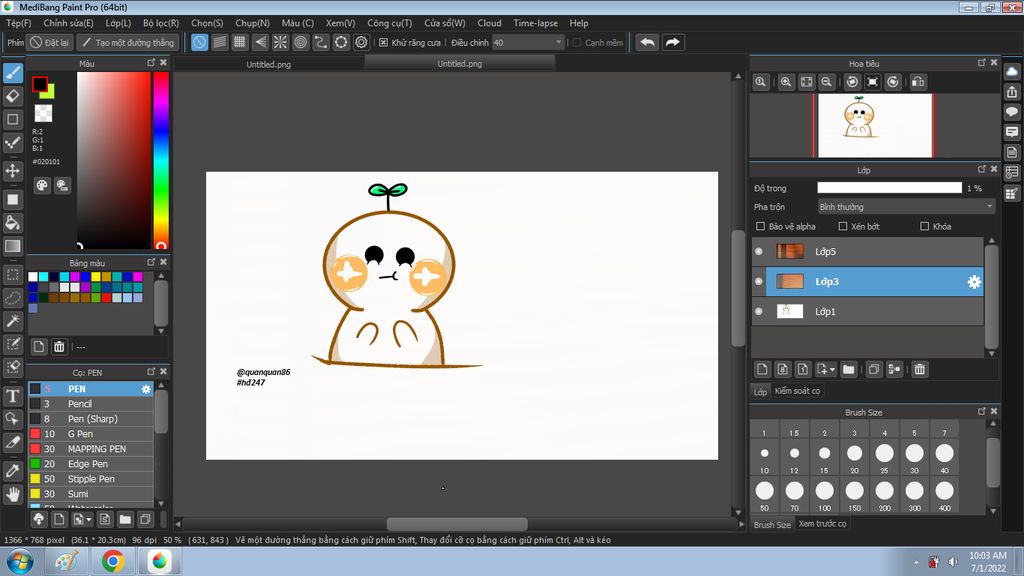Click the cloud icon on right sidebar

(1012, 72)
